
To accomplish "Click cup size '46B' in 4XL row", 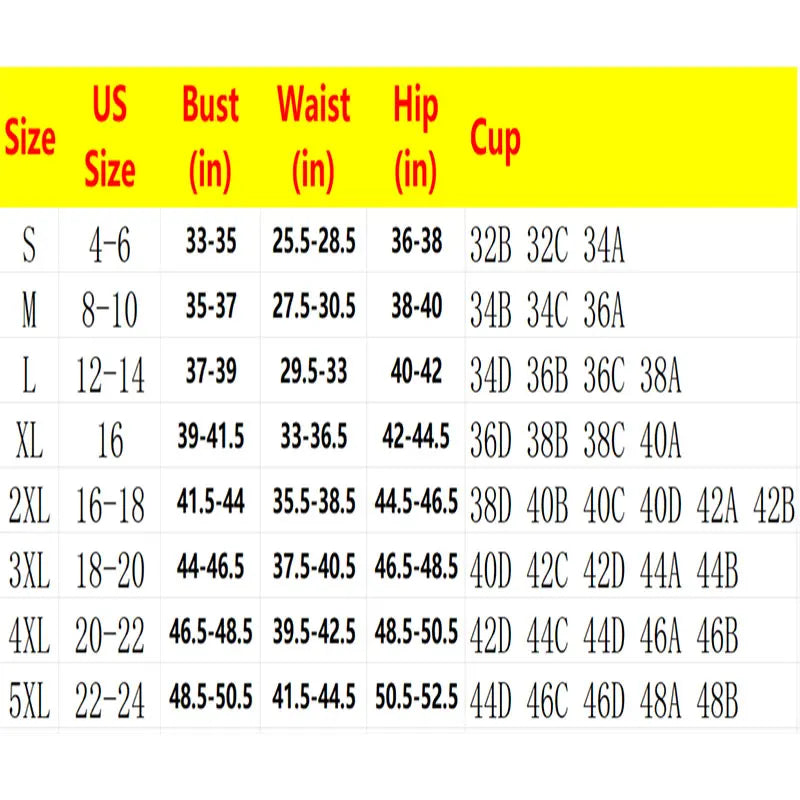I will coord(717,635).
